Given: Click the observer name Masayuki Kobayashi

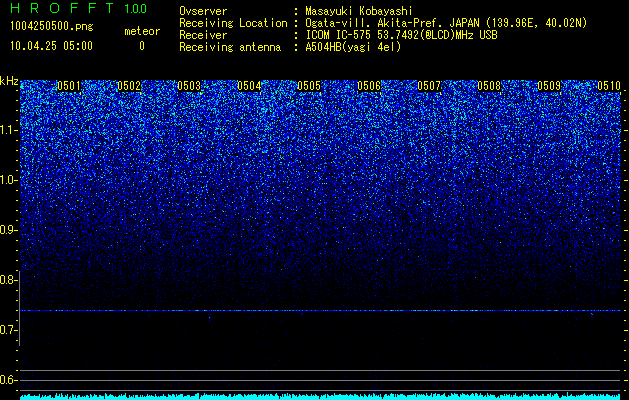Looking at the screenshot, I should (x=359, y=11).
